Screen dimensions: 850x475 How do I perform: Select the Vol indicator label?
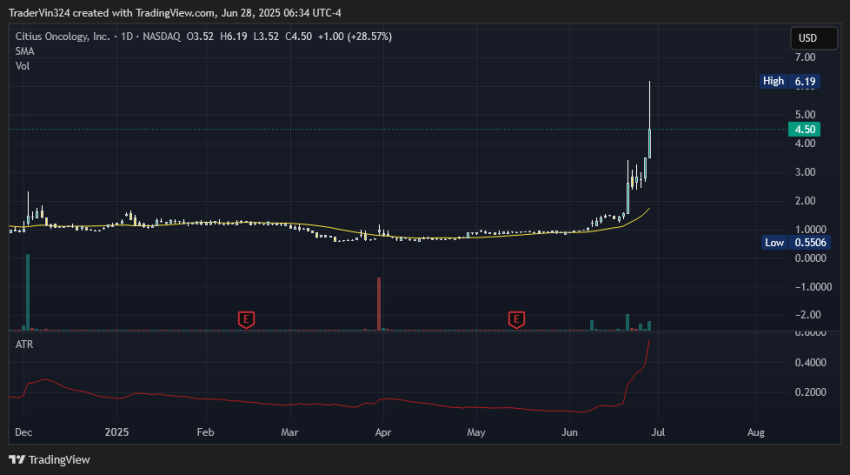[x=22, y=66]
